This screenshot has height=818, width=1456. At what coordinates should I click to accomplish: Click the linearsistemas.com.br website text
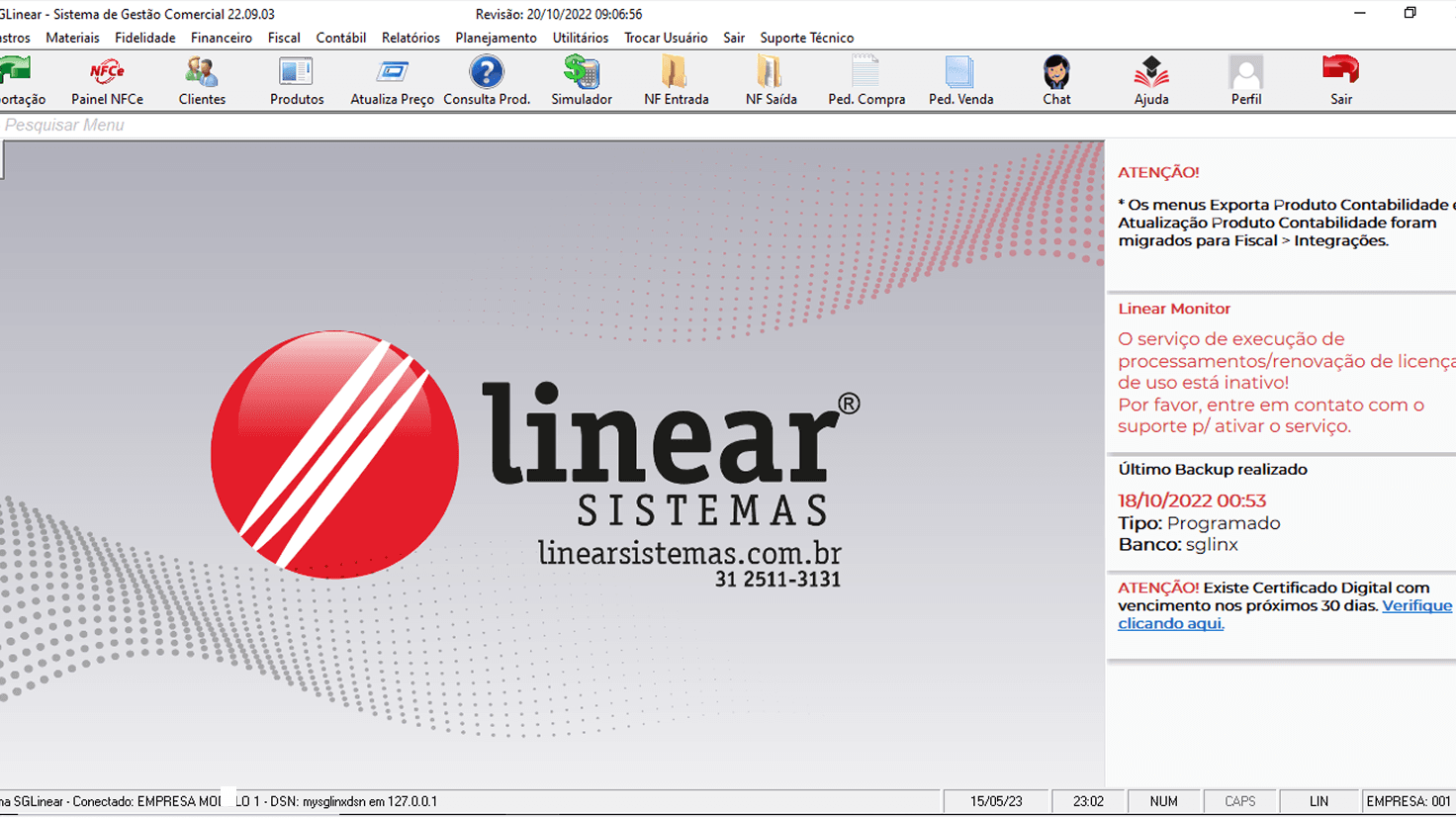coord(689,552)
